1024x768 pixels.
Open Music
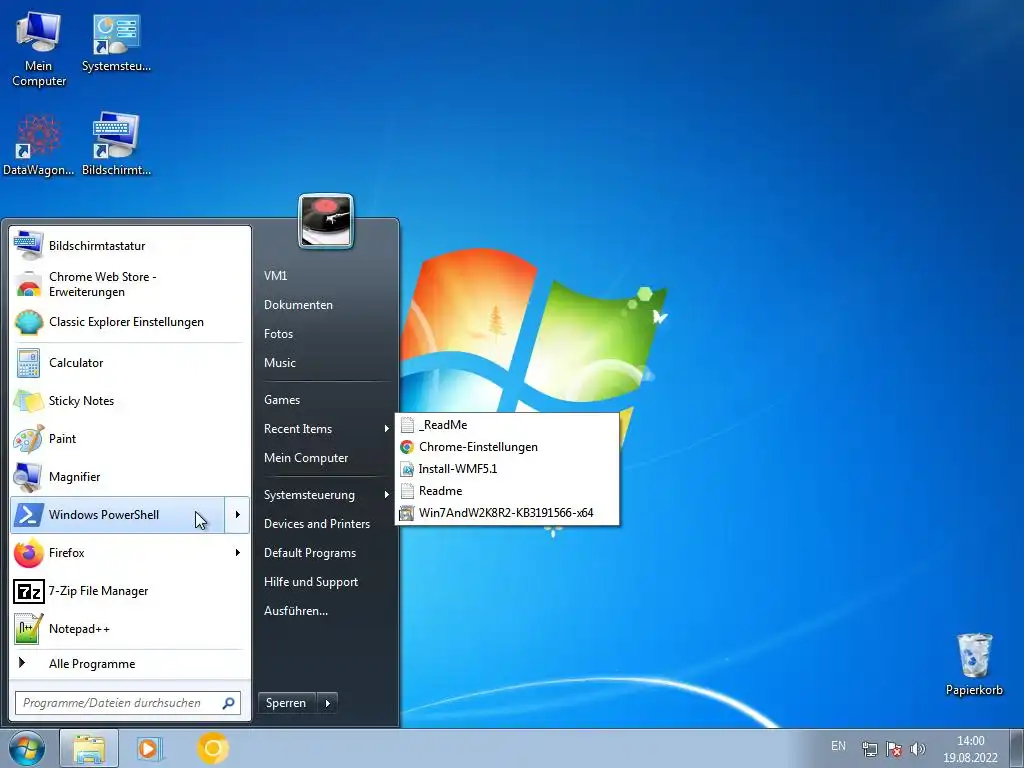click(x=325, y=362)
